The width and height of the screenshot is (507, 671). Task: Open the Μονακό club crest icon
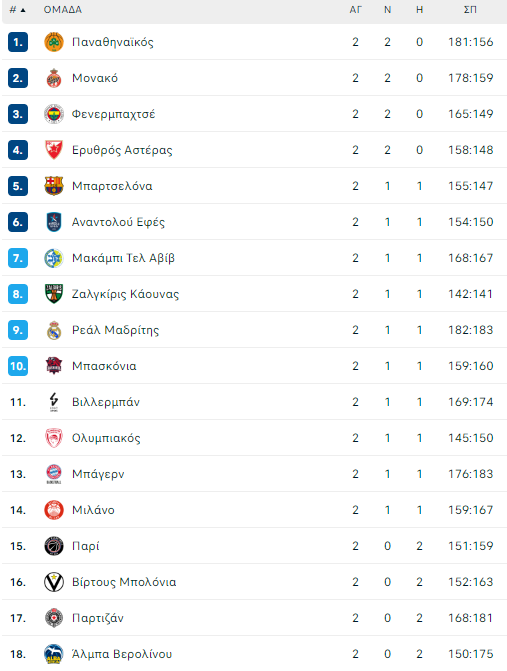[54, 78]
